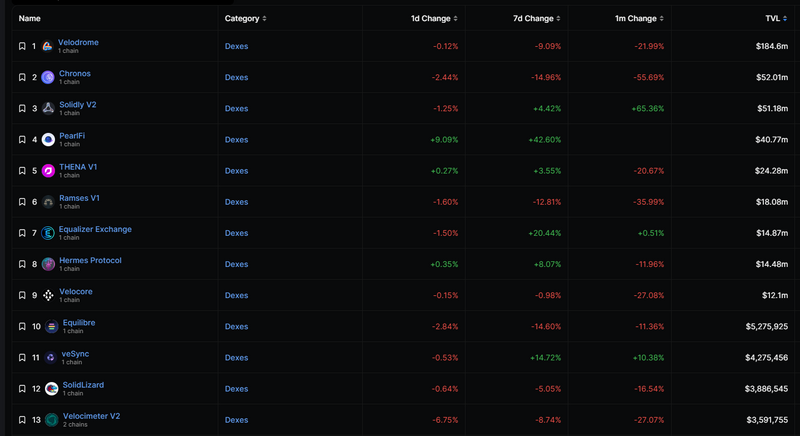Click Dexes category in SolidLizard row
The image size is (800, 436).
click(x=236, y=389)
